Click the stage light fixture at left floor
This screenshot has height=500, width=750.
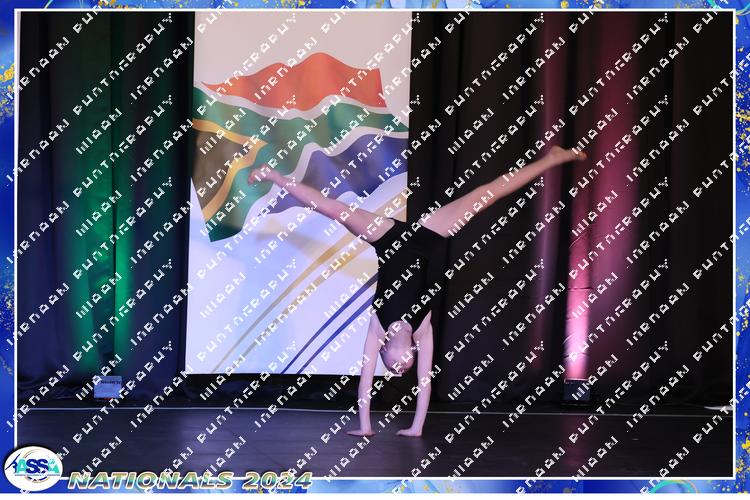[106, 386]
